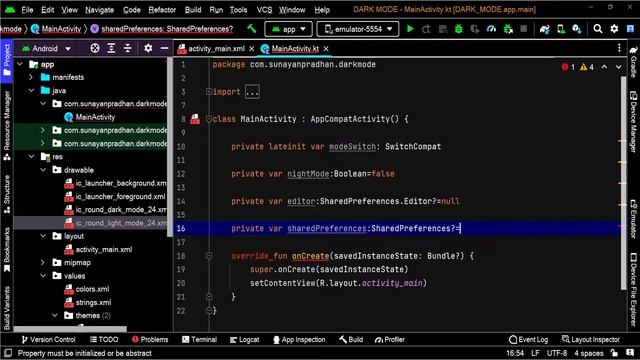640x360 pixels.
Task: Collapse the values folder
Action: point(43,276)
